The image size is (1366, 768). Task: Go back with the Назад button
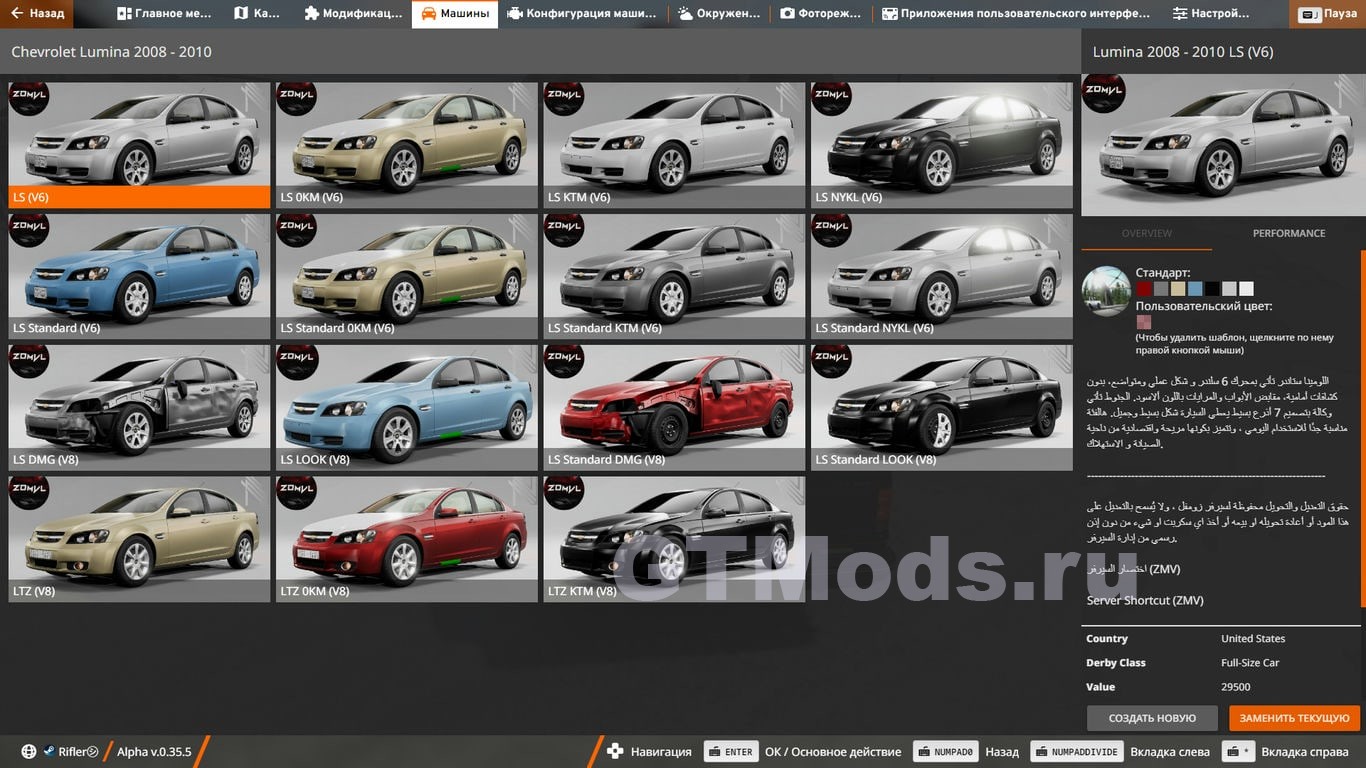point(38,14)
